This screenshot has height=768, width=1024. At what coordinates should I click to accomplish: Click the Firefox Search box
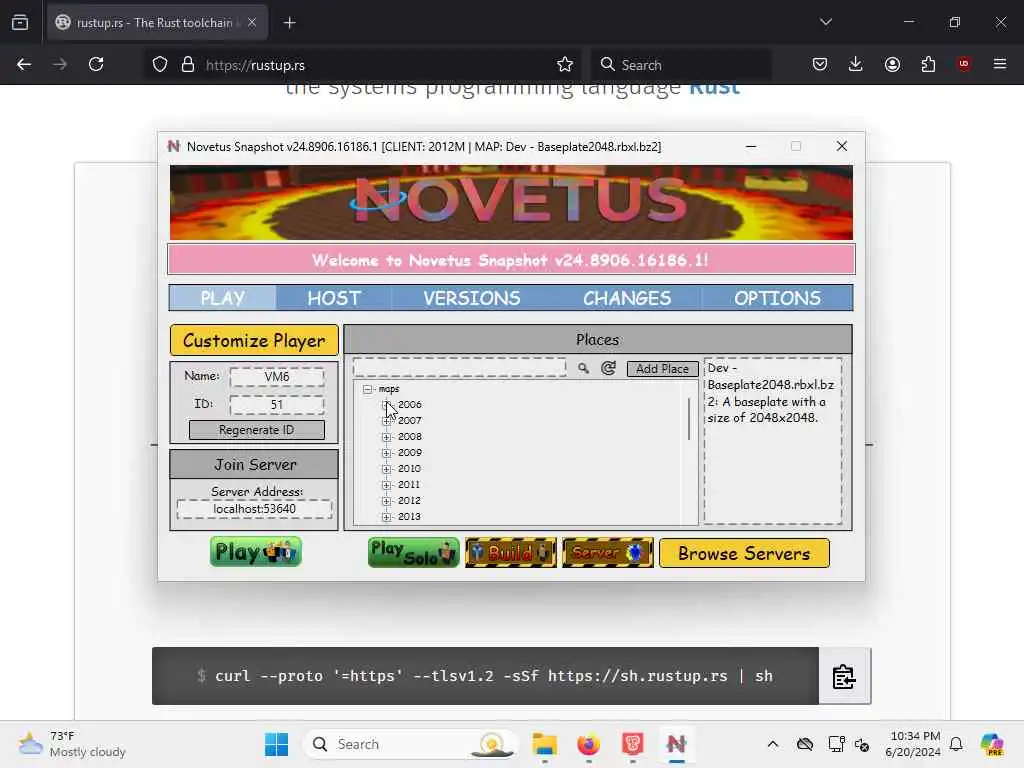681,65
